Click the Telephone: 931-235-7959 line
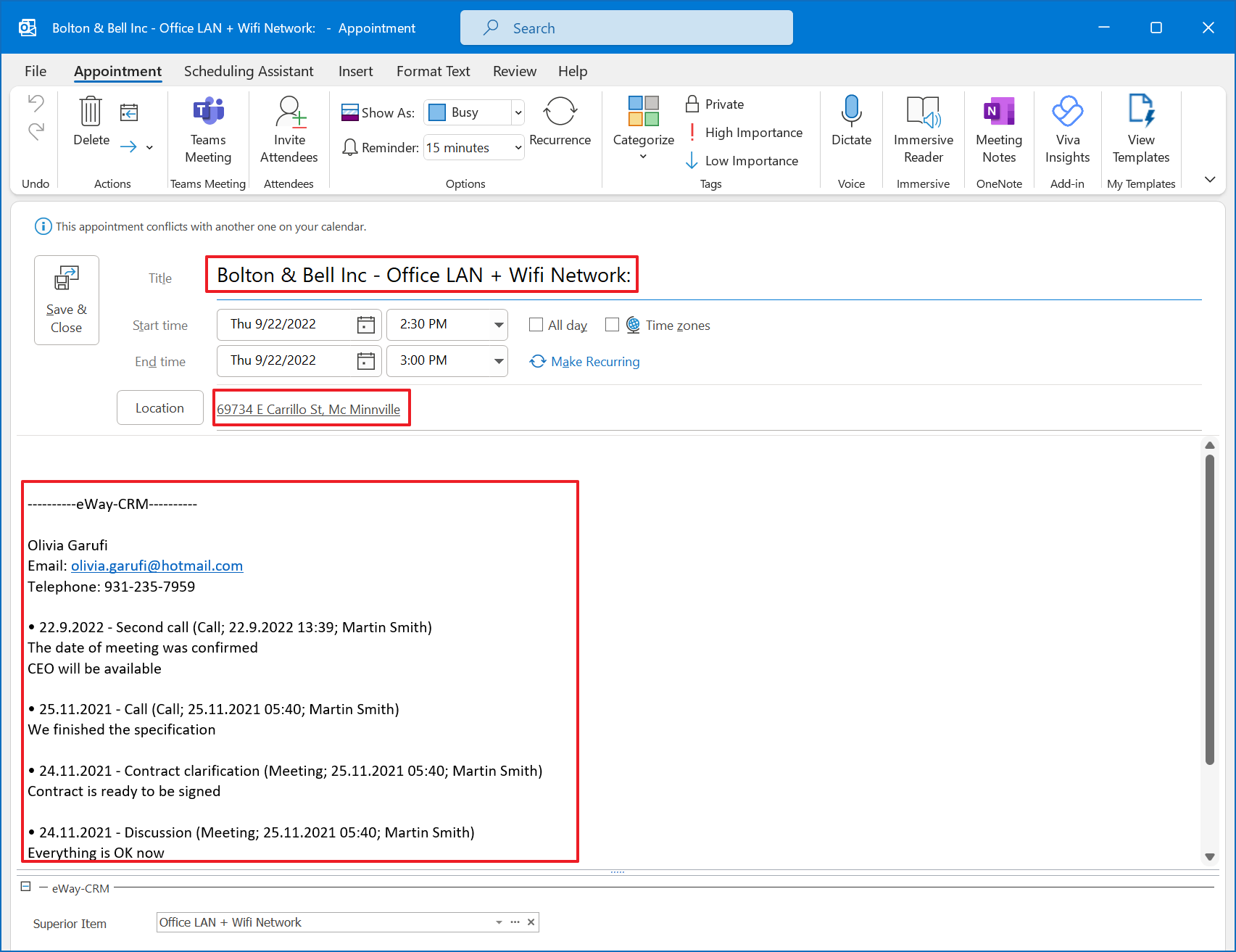This screenshot has height=952, width=1236. [x=112, y=587]
